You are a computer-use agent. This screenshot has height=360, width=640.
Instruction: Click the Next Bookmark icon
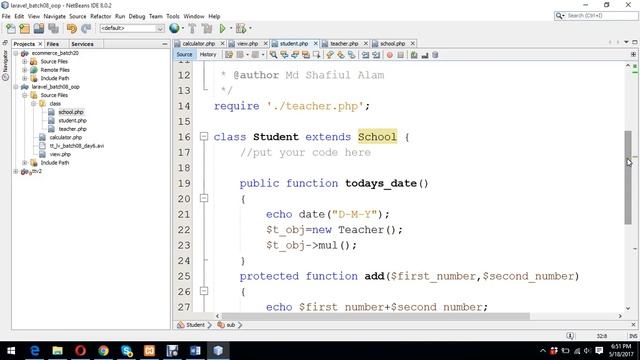(x=340, y=55)
